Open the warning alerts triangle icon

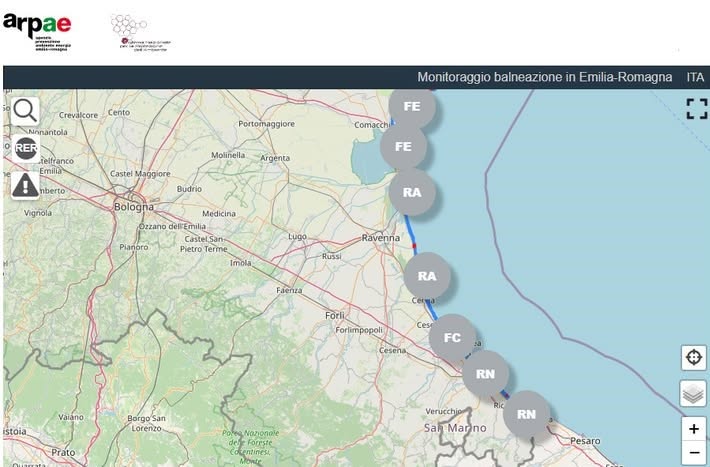[25, 185]
